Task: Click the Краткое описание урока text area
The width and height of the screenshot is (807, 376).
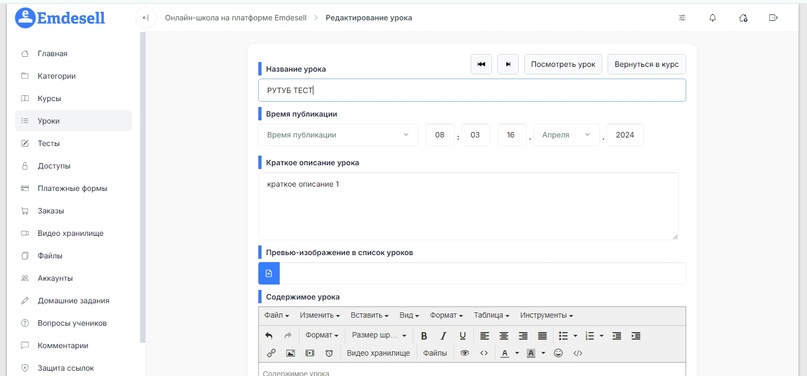Action: [468, 206]
